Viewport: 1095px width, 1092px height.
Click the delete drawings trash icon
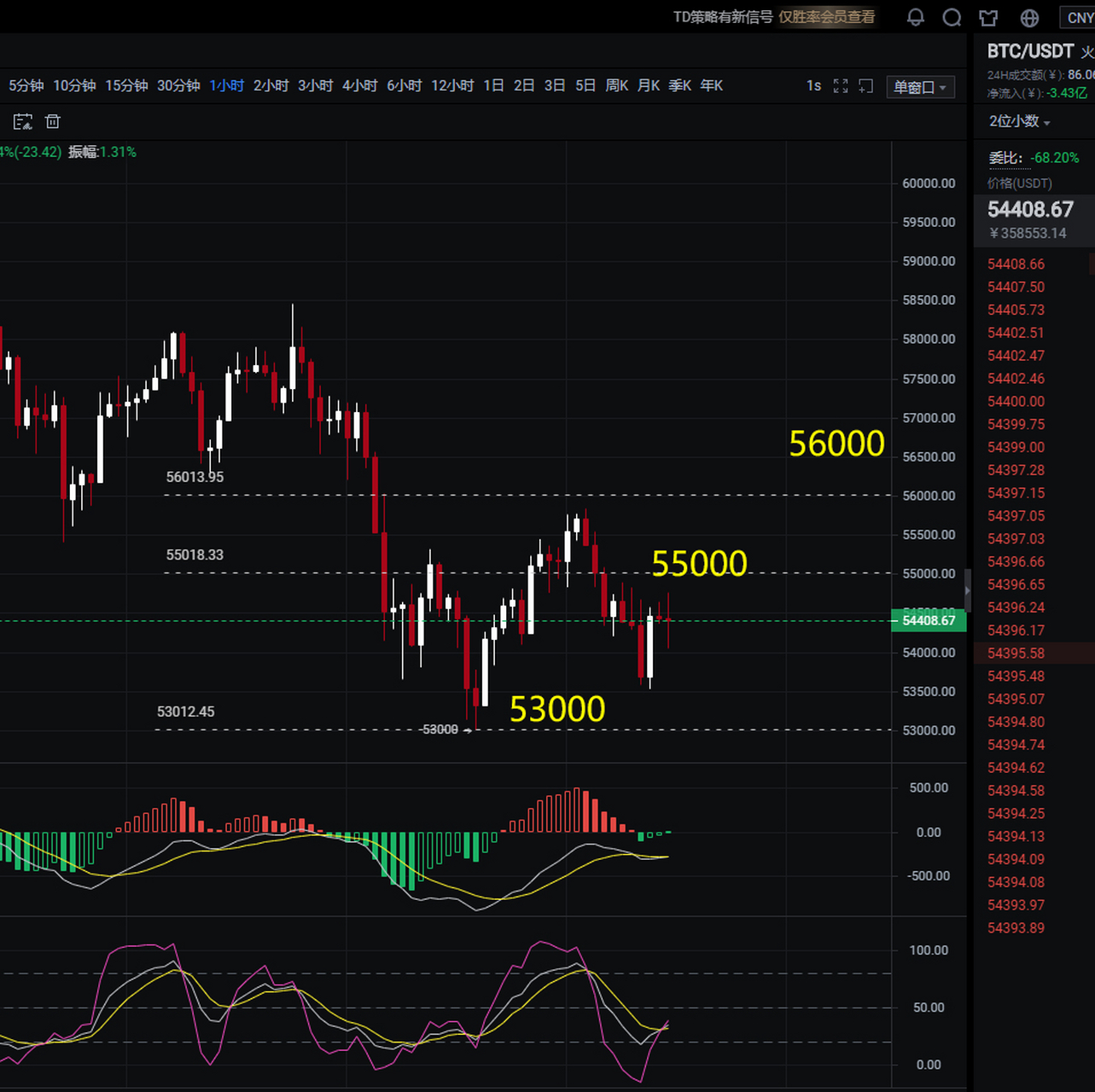53,121
